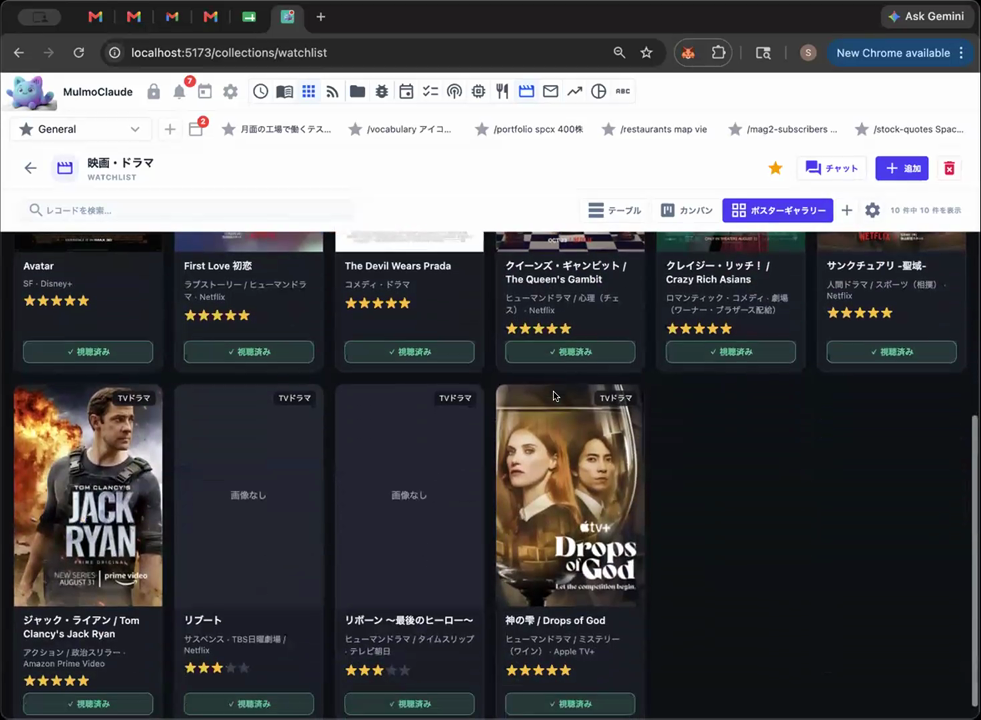Click the browser address bar URL

click(x=228, y=53)
